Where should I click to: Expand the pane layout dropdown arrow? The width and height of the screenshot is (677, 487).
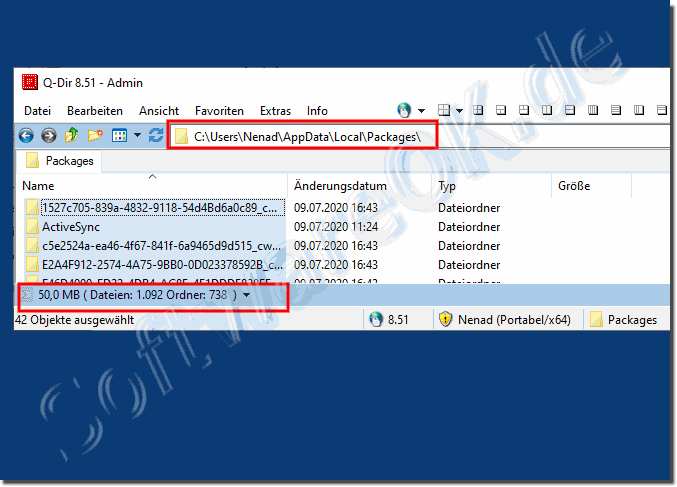pos(460,111)
